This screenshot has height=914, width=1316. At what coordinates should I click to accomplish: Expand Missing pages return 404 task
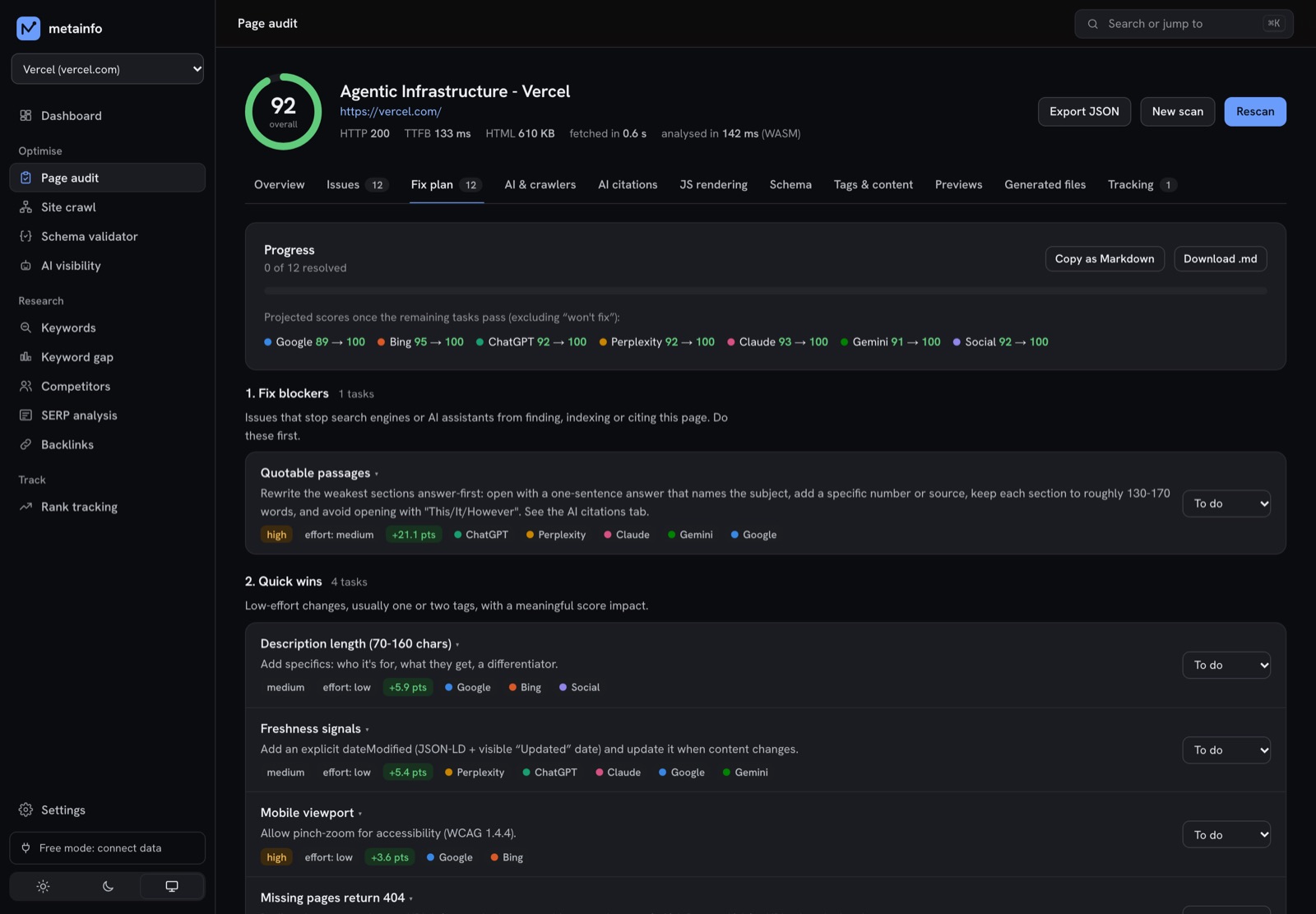[x=337, y=898]
